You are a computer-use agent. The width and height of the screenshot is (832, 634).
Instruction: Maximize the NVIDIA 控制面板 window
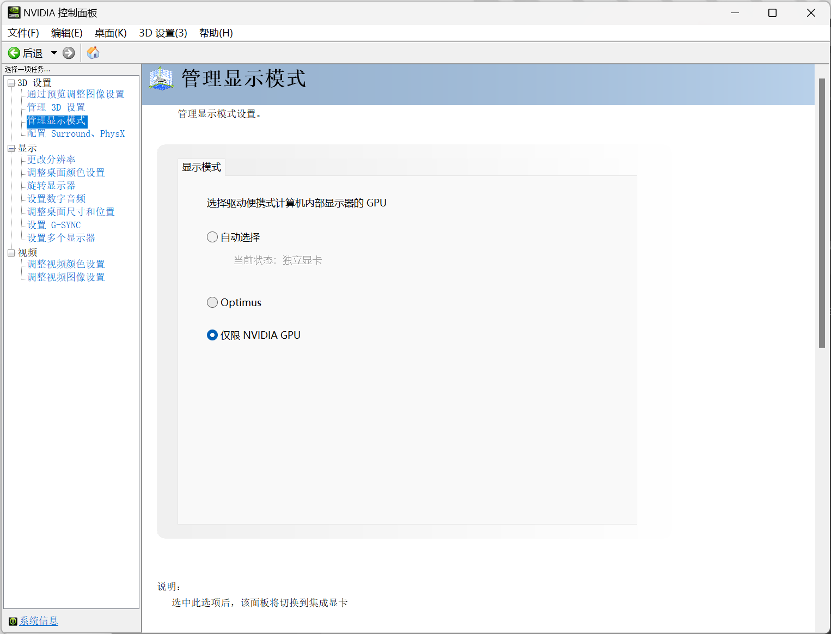773,13
